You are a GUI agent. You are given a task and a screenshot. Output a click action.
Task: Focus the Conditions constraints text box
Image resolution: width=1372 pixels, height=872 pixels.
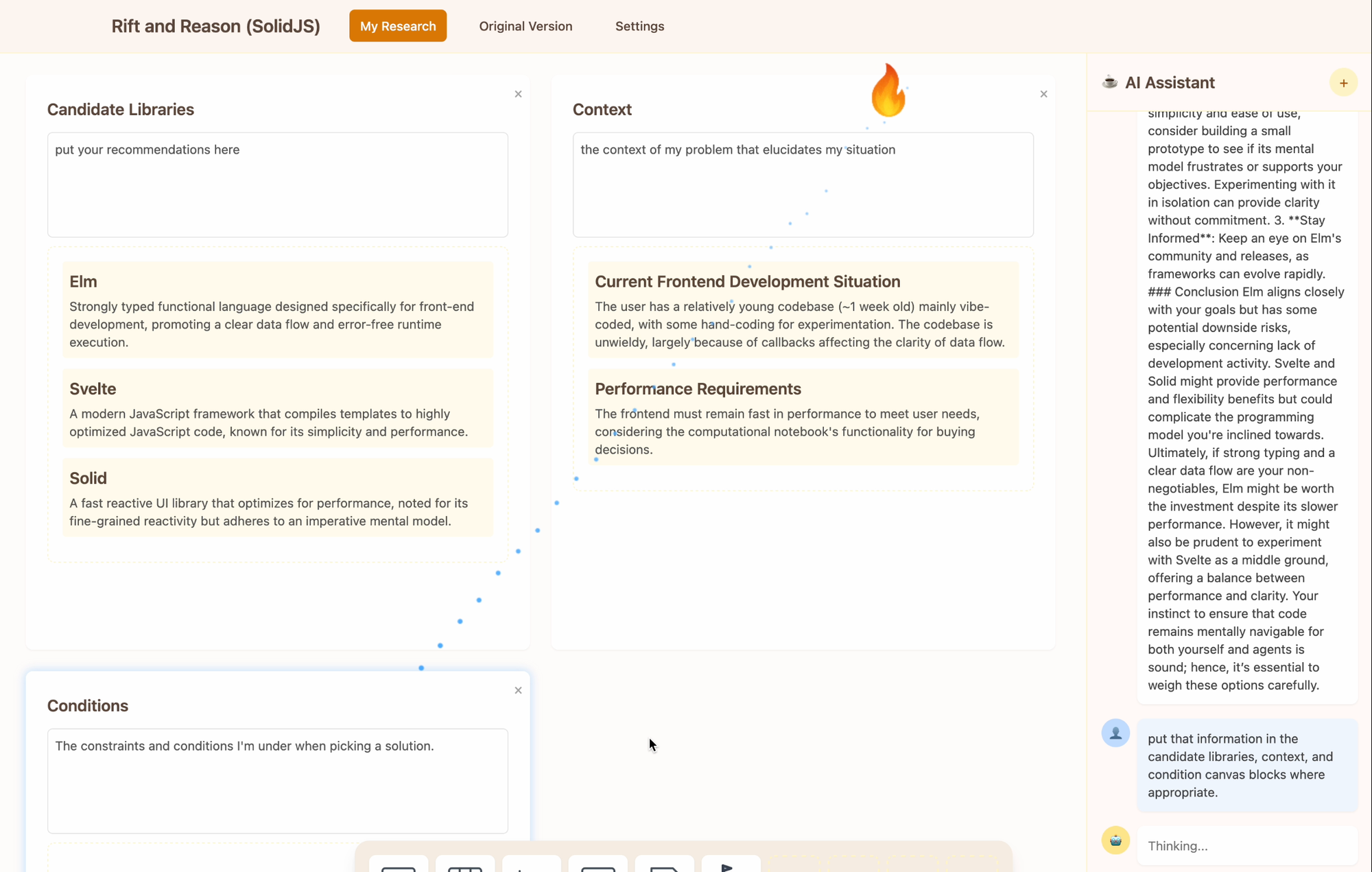278,781
